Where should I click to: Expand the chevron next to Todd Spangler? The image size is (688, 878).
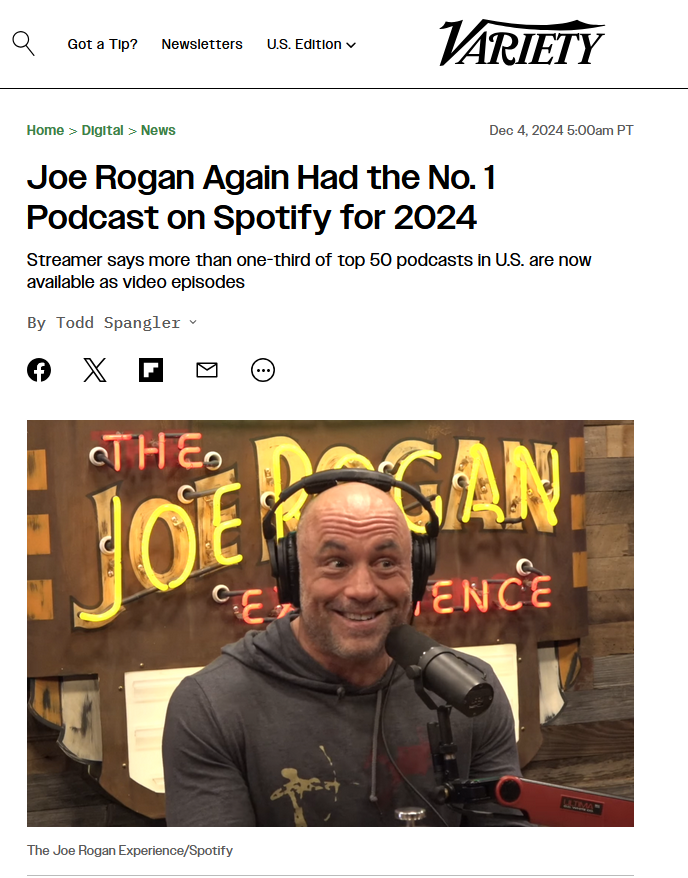click(x=193, y=323)
